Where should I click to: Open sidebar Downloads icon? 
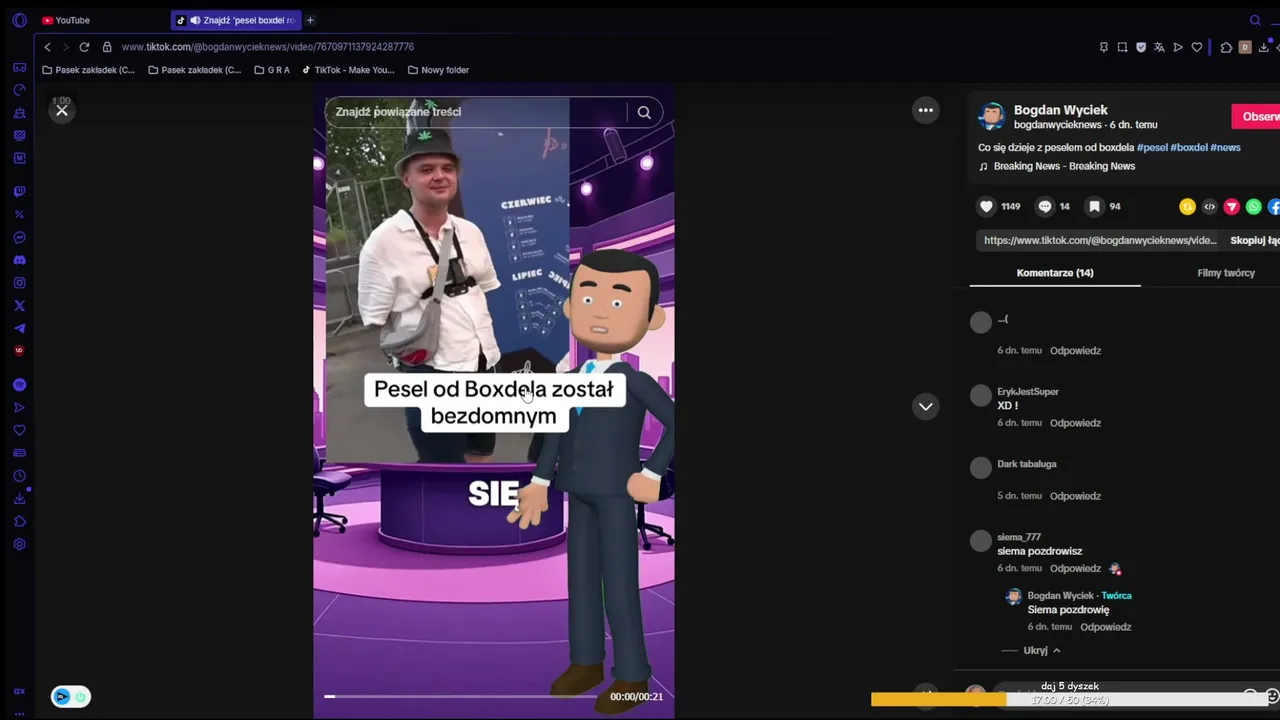coord(19,498)
